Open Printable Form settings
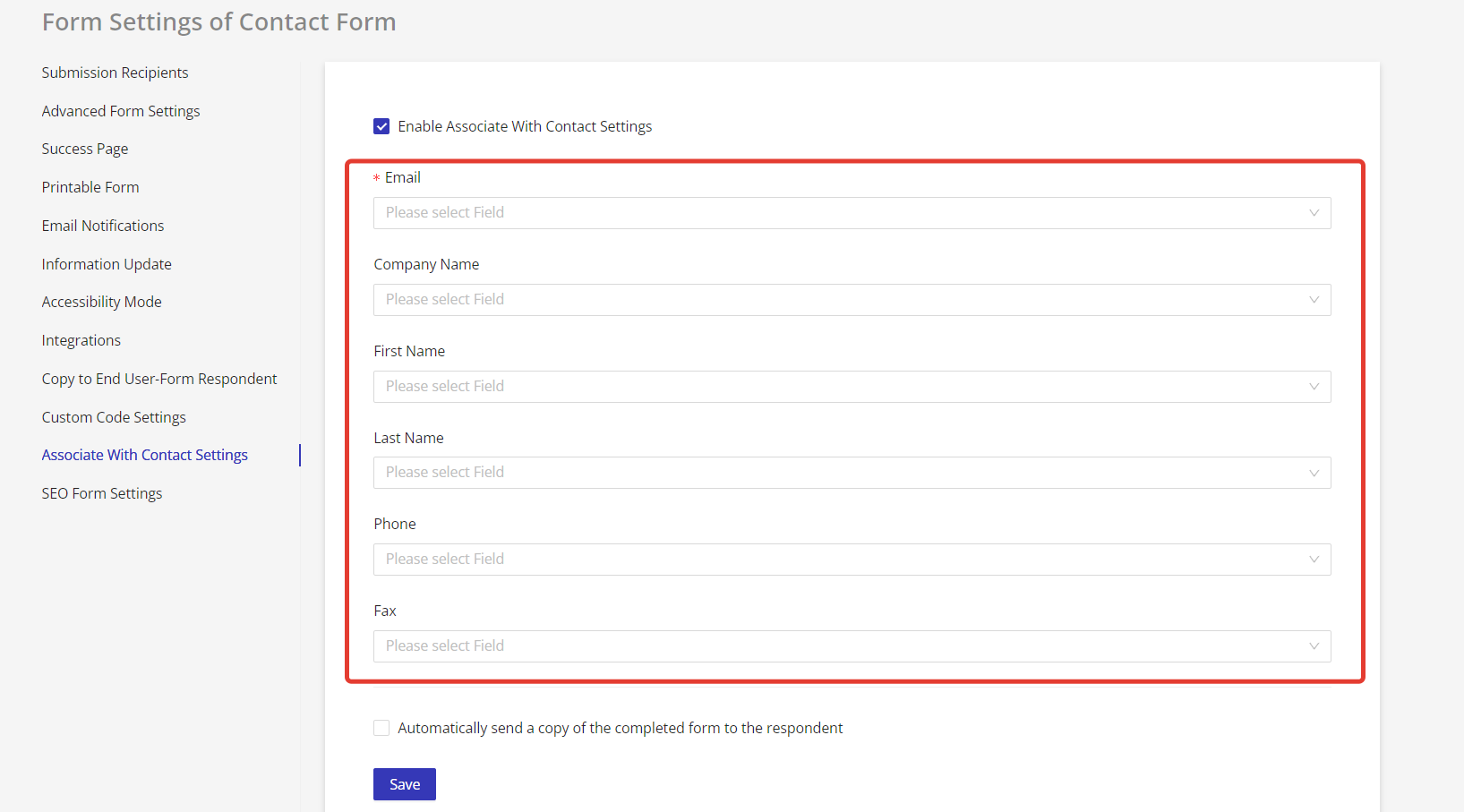Screen dimensions: 1464x812 90,187
